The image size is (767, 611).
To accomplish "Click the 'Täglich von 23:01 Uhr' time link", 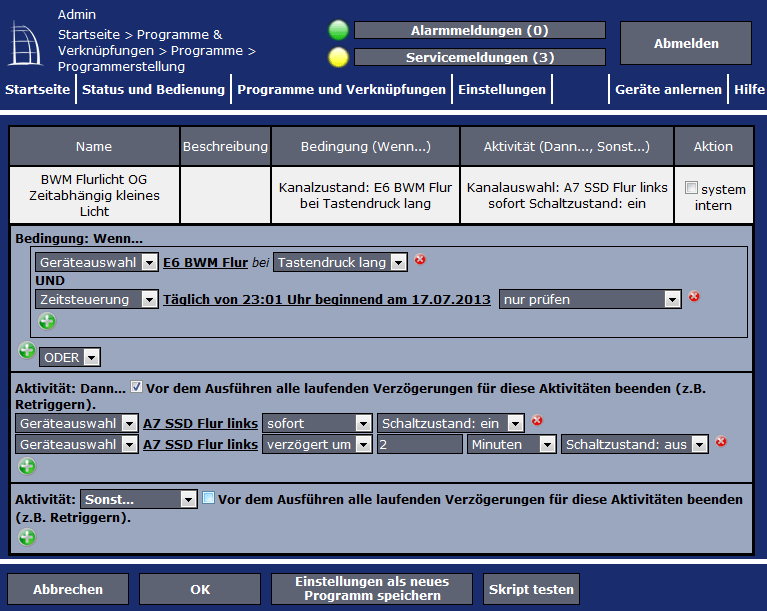I will pos(327,299).
